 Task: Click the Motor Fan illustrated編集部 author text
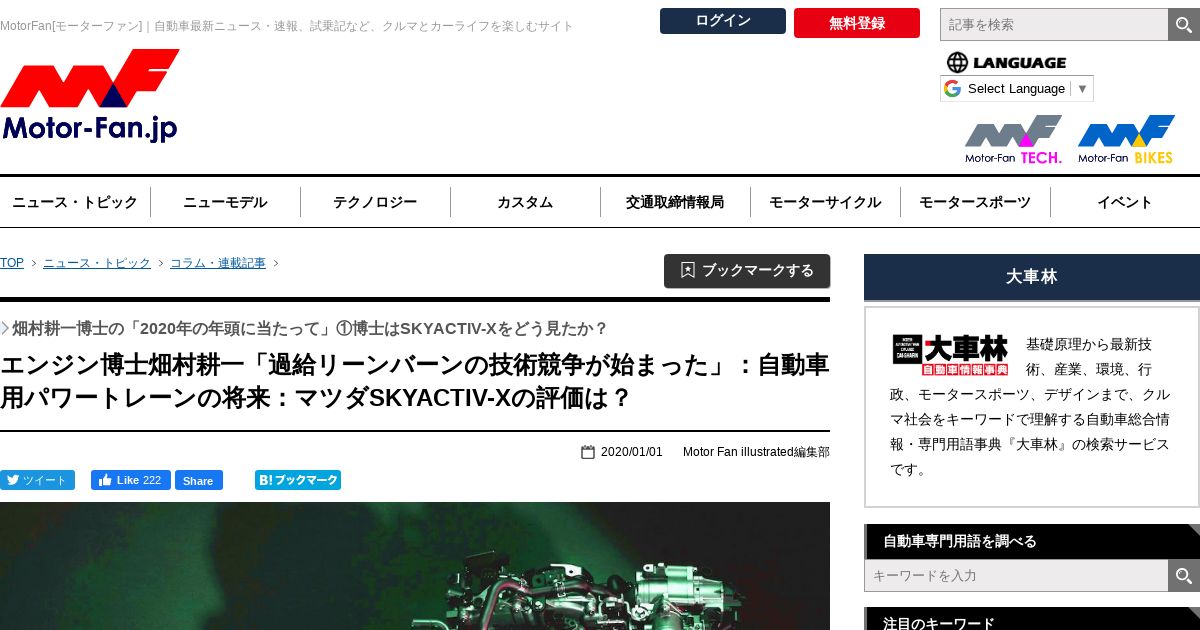(756, 452)
